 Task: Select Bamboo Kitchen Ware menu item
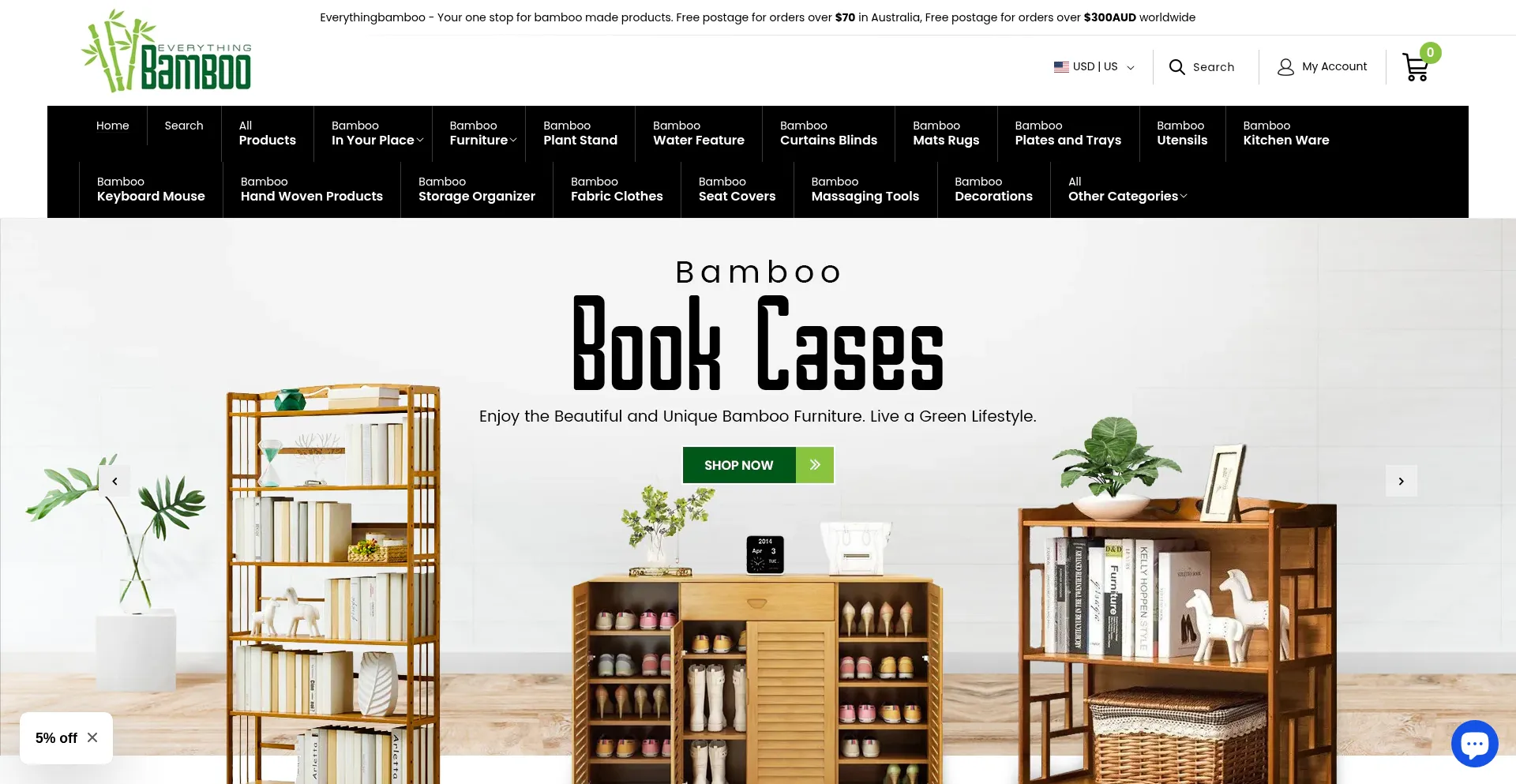pyautogui.click(x=1285, y=133)
